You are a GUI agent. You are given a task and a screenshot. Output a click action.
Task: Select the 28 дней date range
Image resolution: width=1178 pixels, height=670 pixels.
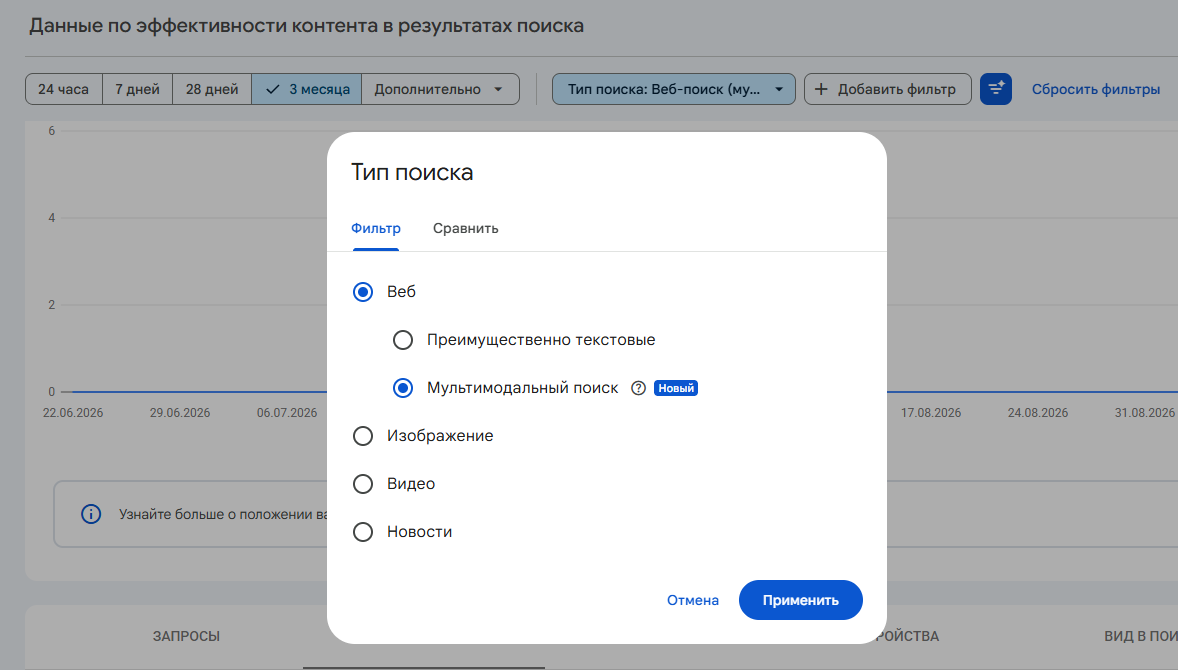[212, 89]
